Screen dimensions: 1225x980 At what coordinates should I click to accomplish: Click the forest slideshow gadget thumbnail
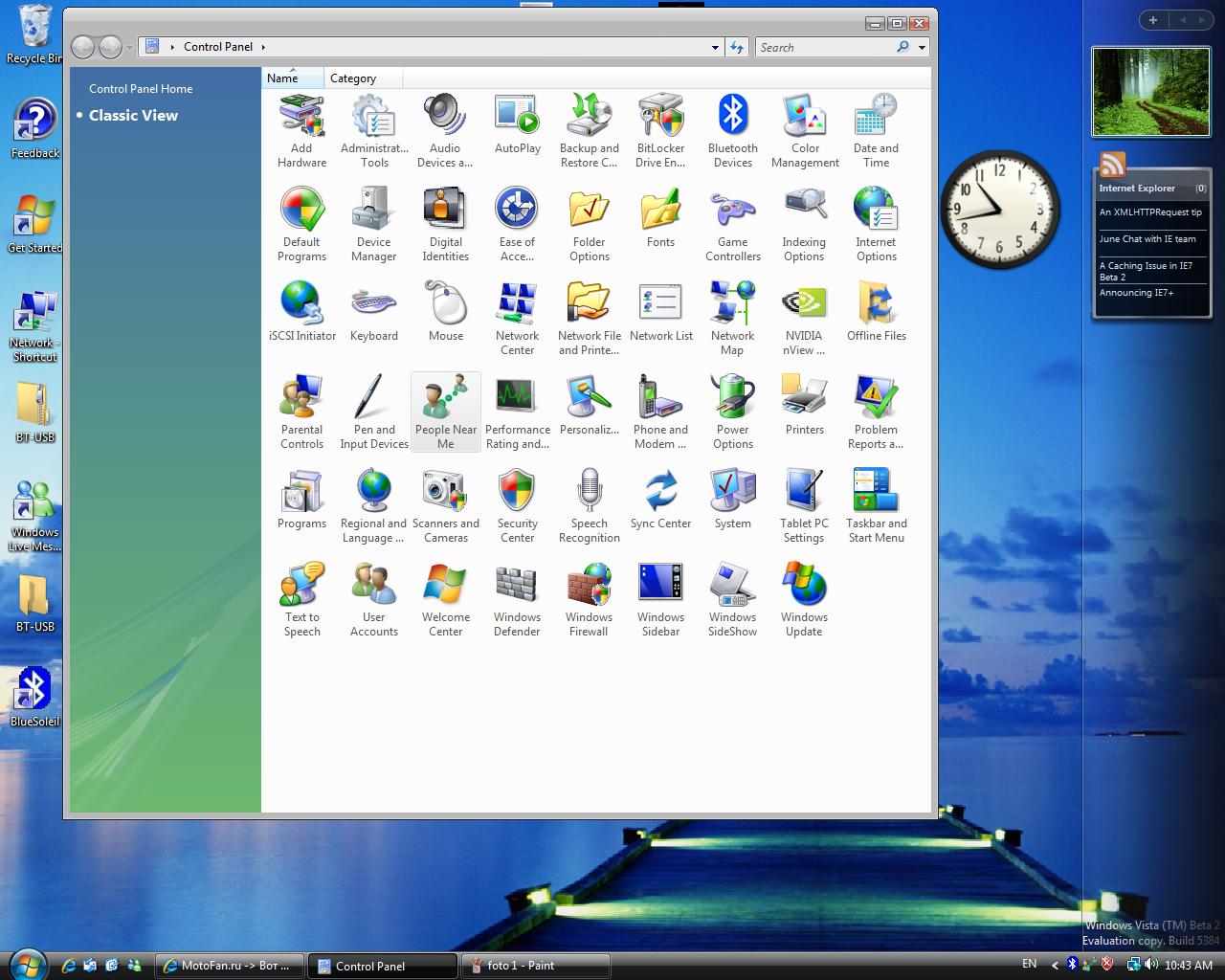[x=1151, y=92]
